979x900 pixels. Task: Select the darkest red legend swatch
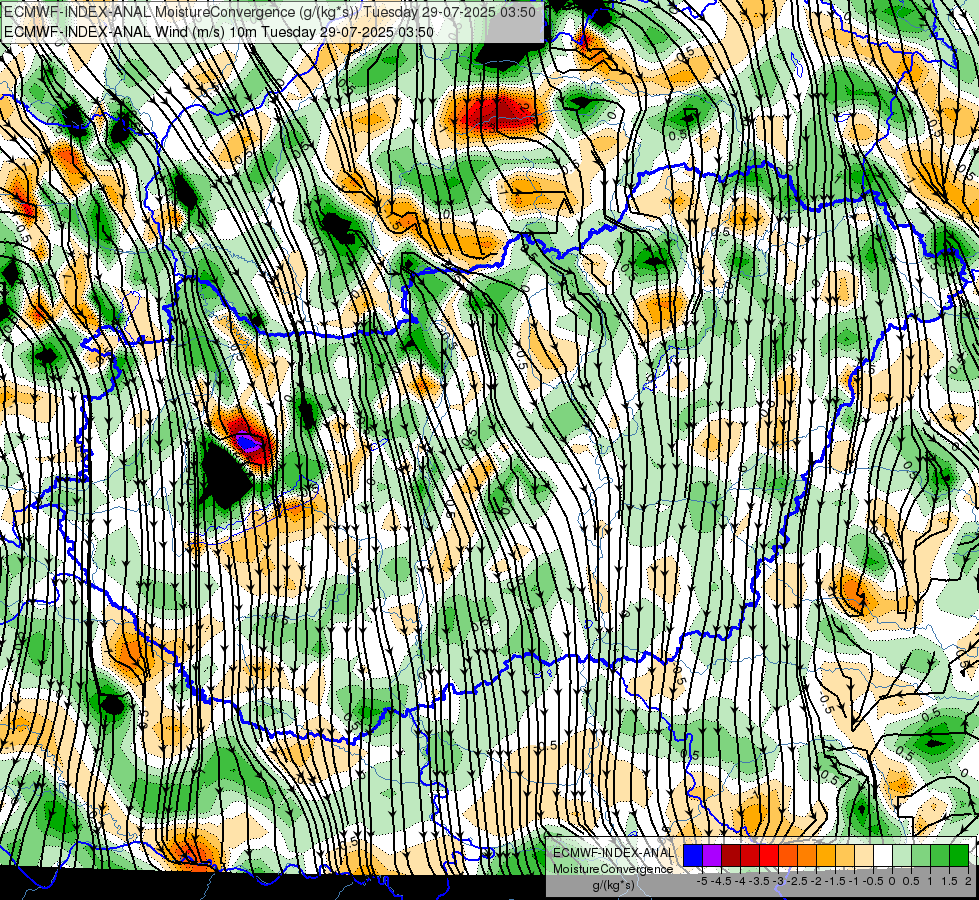tap(731, 855)
